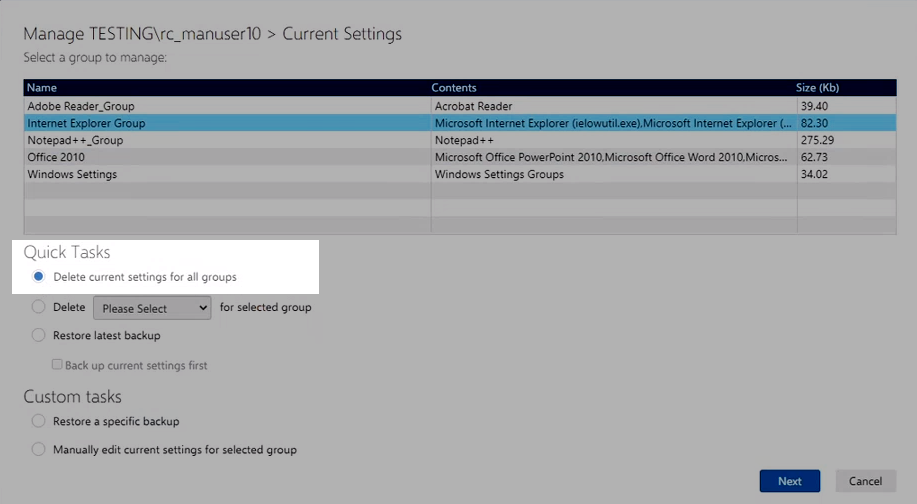
Task: Choose Delete current settings for all groups
Action: coord(39,276)
